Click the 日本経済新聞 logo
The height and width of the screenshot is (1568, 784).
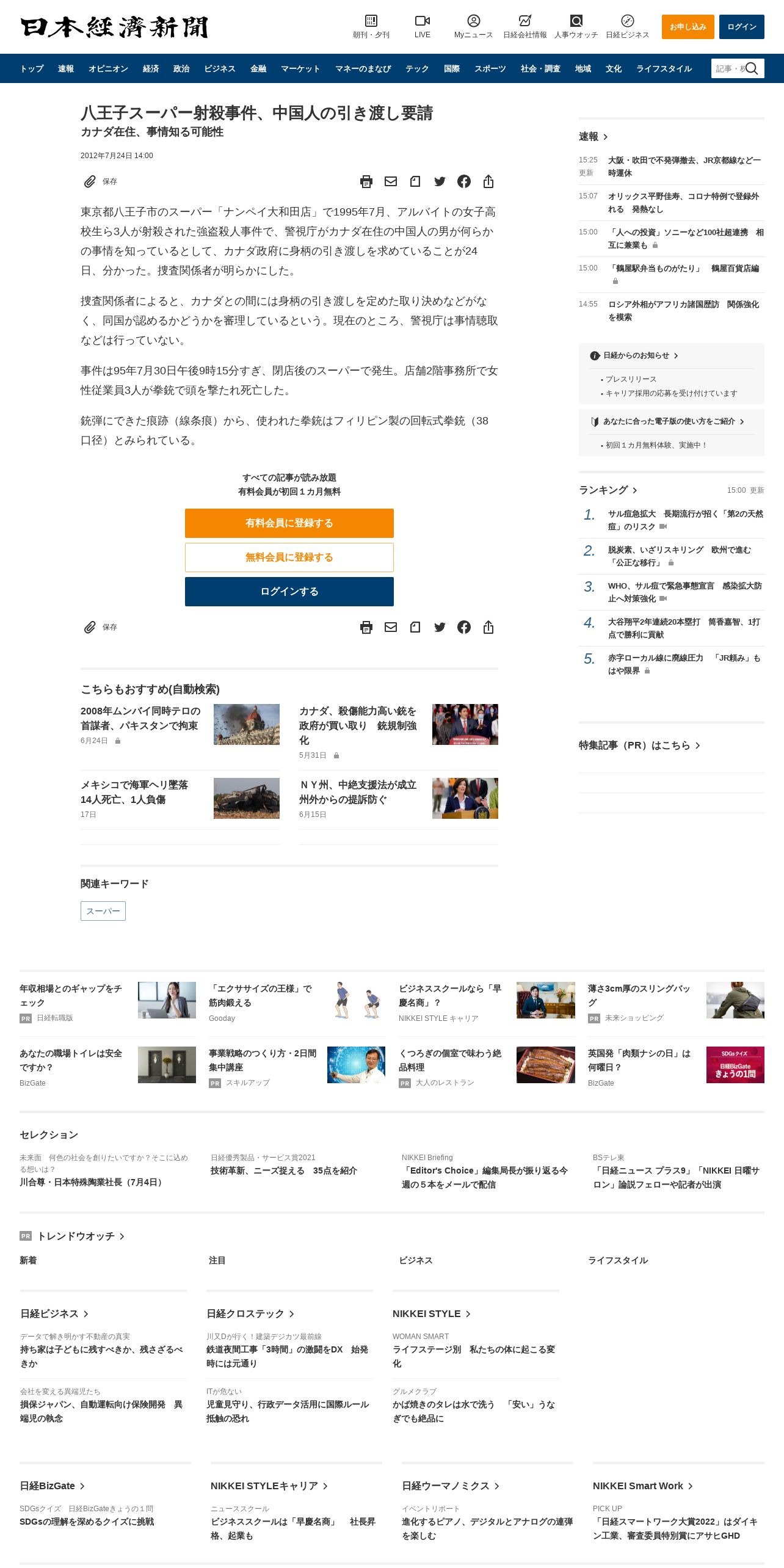point(114,27)
